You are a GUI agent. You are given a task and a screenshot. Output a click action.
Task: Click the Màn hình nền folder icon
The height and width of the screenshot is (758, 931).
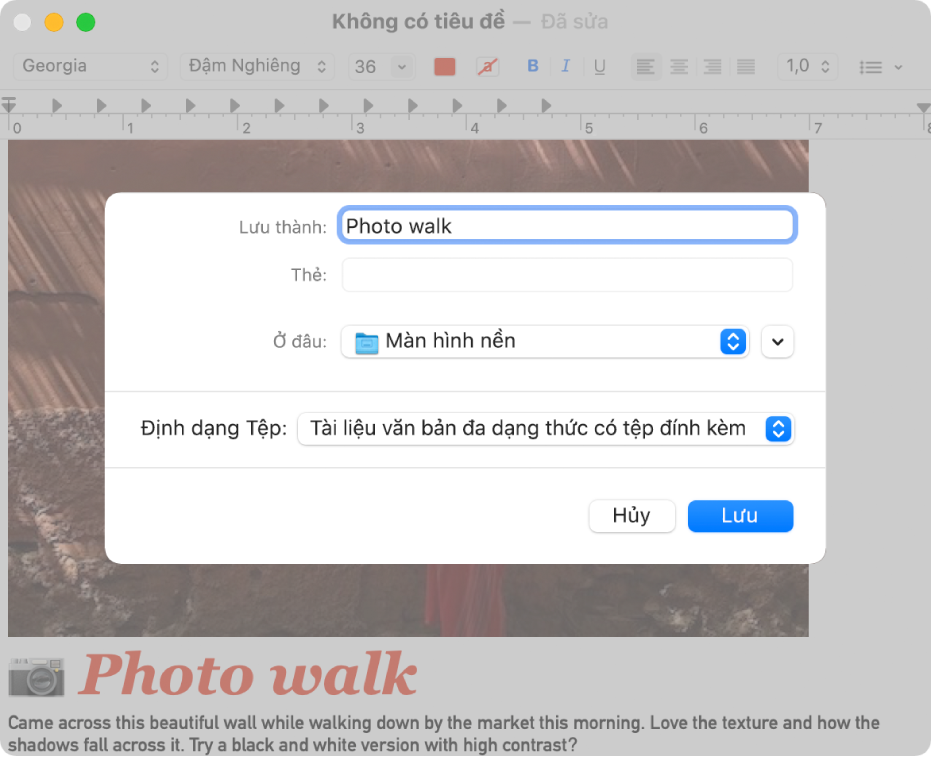click(x=366, y=342)
